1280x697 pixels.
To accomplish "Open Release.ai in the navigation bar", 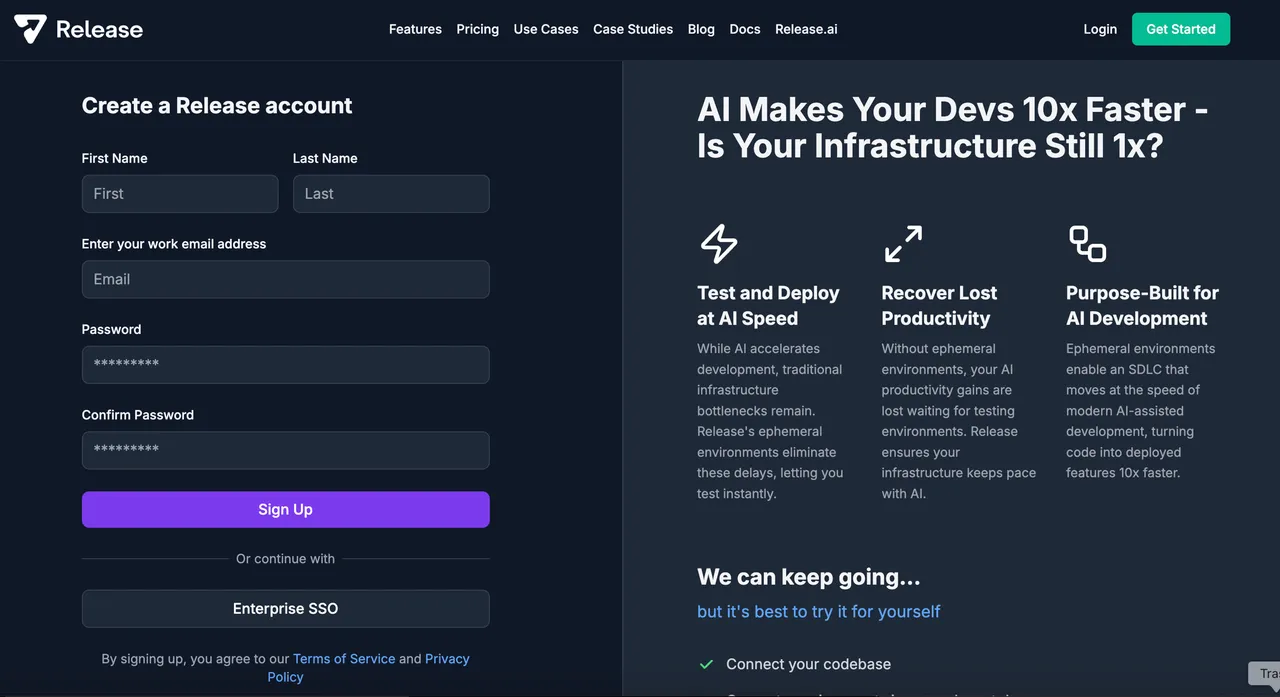I will tap(806, 29).
